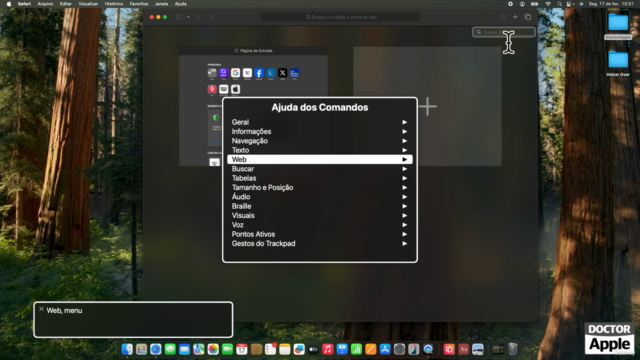Expand the Tamanho e Posição submenu arrow

[404, 188]
